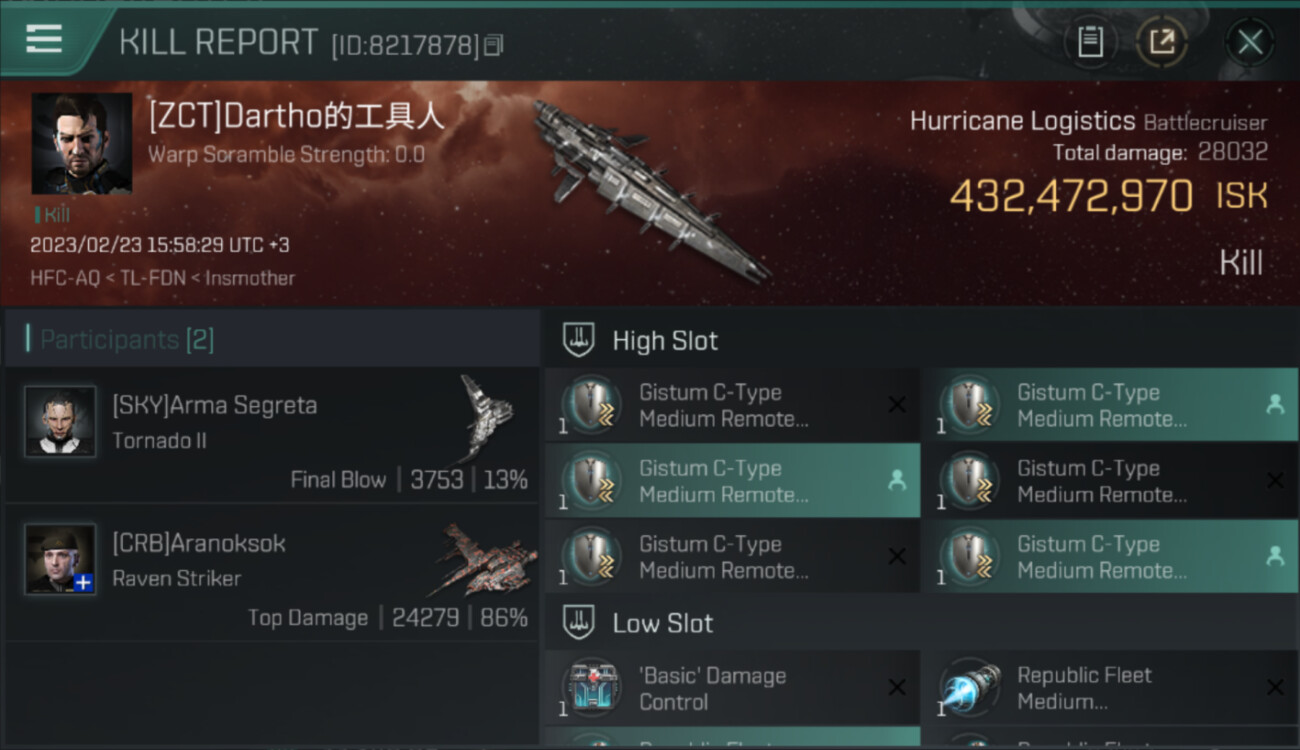Image resolution: width=1300 pixels, height=750 pixels.
Task: Inspect the Hurricane Logistics ship image
Action: [650, 188]
